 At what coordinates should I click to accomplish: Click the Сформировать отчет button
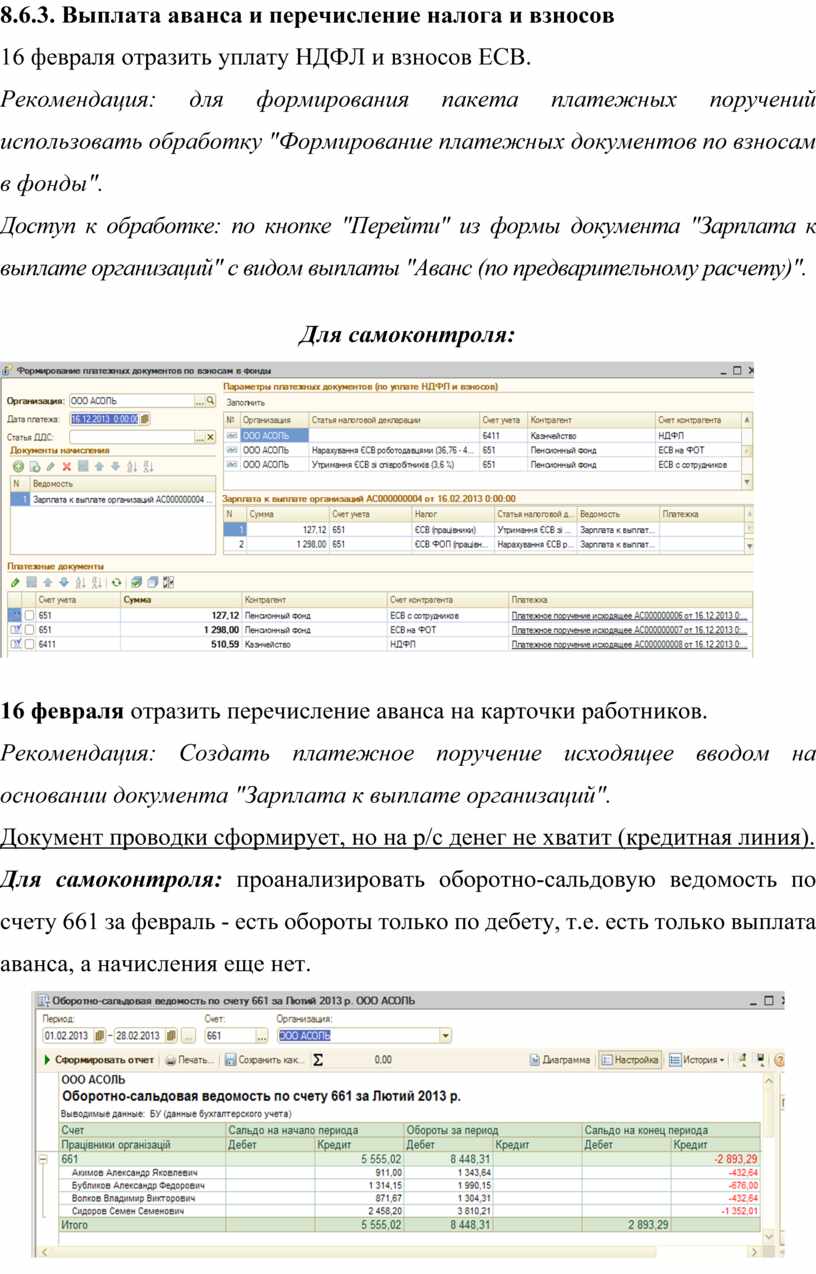click(x=98, y=1059)
